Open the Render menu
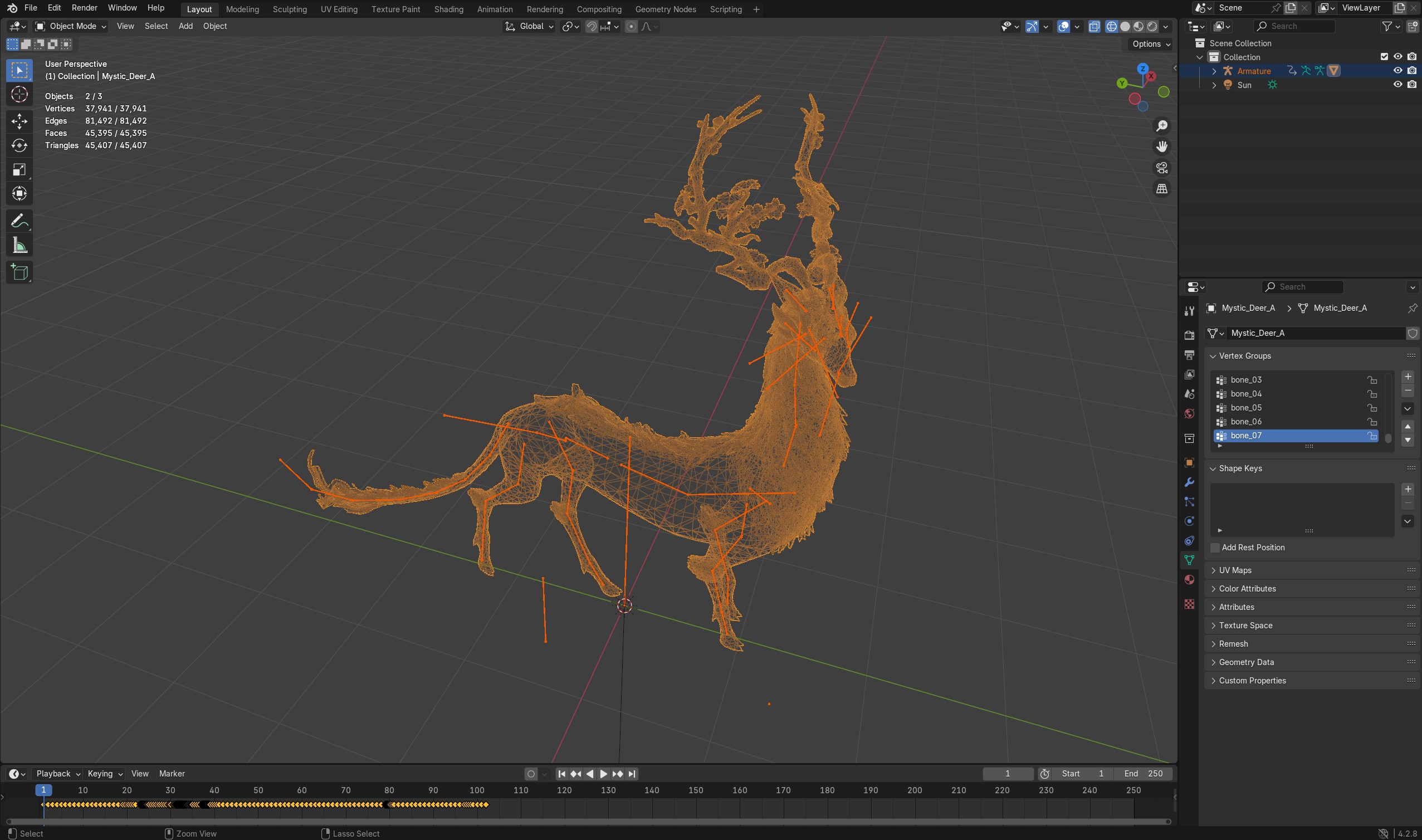Viewport: 1422px width, 840px height. (x=84, y=8)
